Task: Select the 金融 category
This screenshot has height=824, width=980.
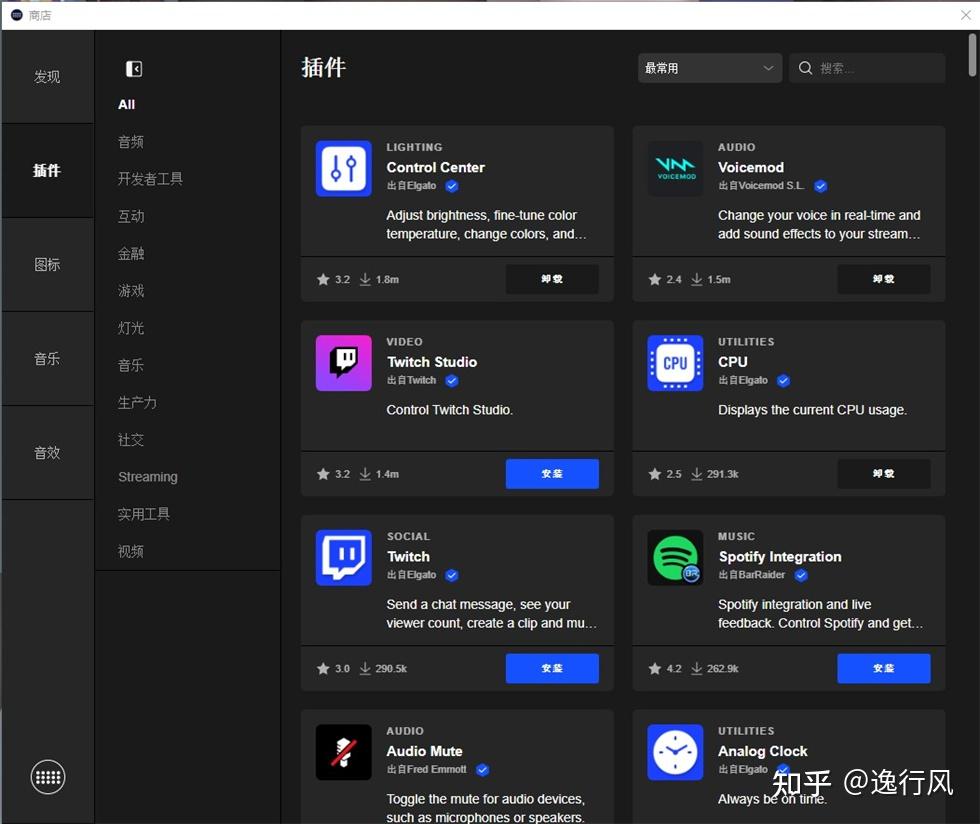Action: pyautogui.click(x=131, y=253)
